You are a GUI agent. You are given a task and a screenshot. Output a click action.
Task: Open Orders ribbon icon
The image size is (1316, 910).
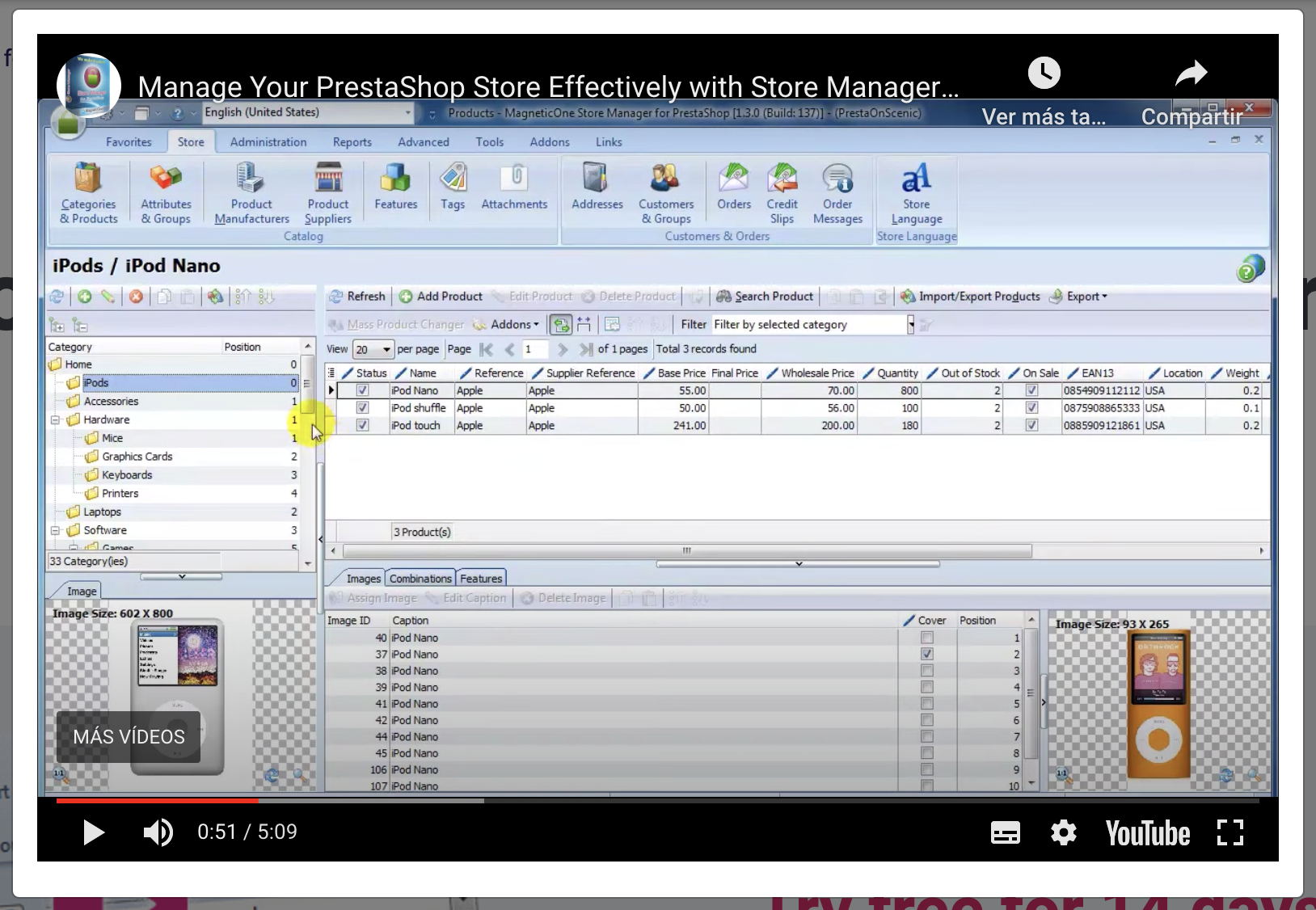coord(734,187)
